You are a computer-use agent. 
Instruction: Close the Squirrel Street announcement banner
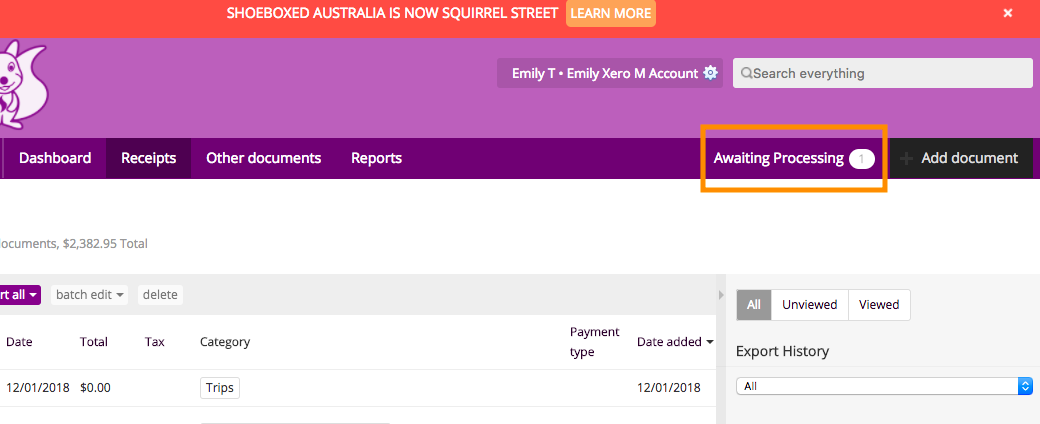[1008, 13]
